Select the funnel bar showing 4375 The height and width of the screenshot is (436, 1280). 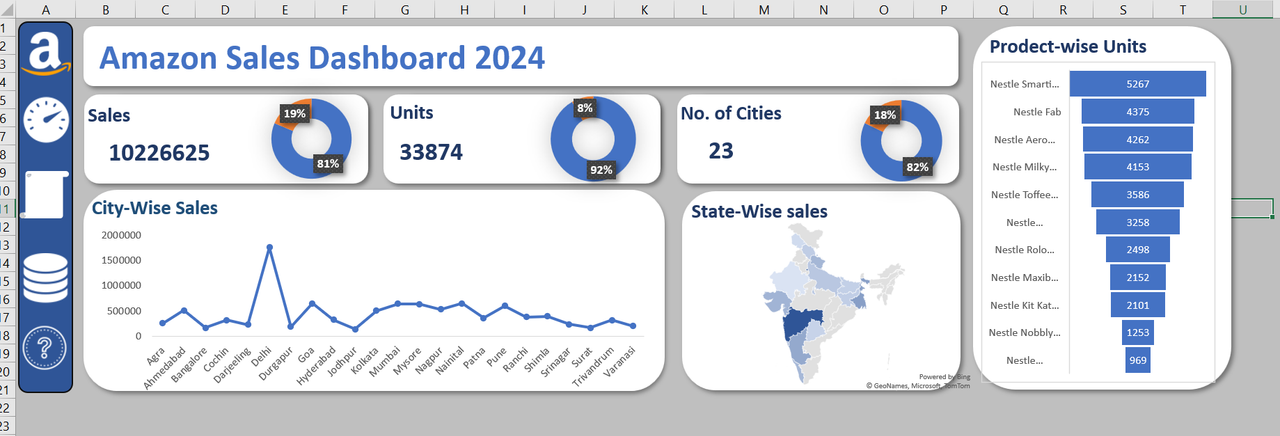(1138, 111)
